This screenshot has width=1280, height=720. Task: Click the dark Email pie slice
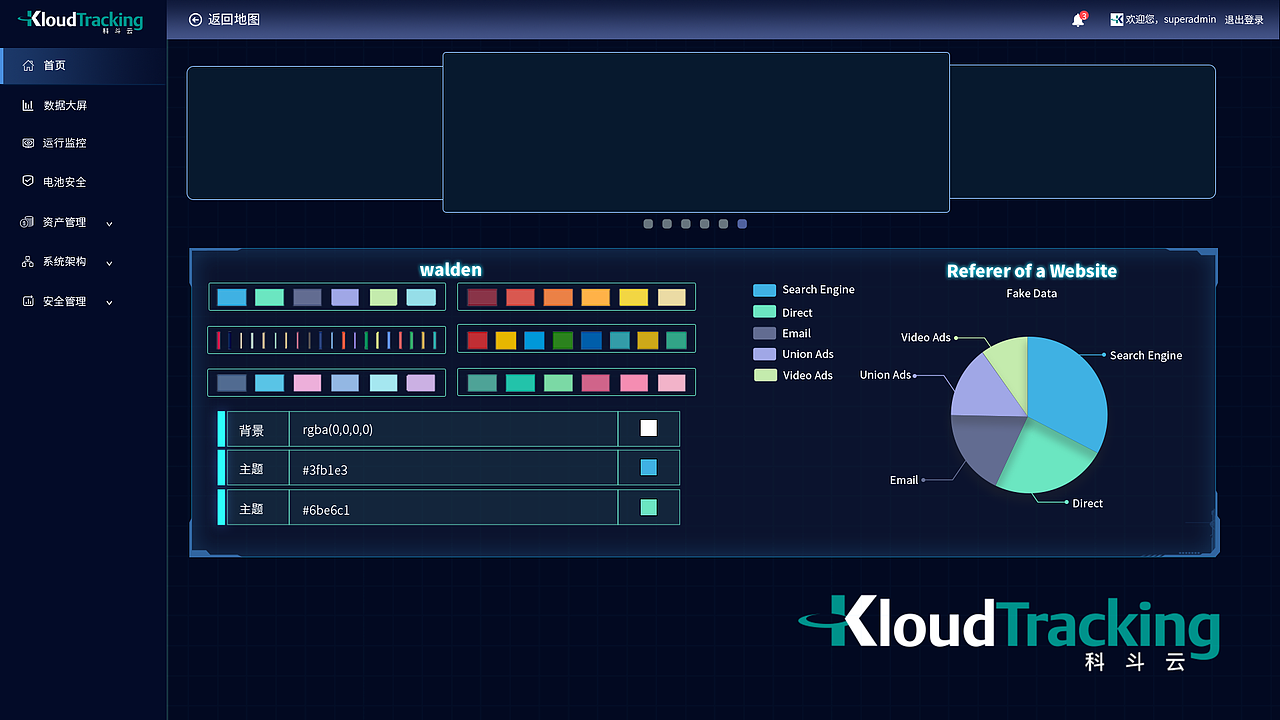[985, 448]
